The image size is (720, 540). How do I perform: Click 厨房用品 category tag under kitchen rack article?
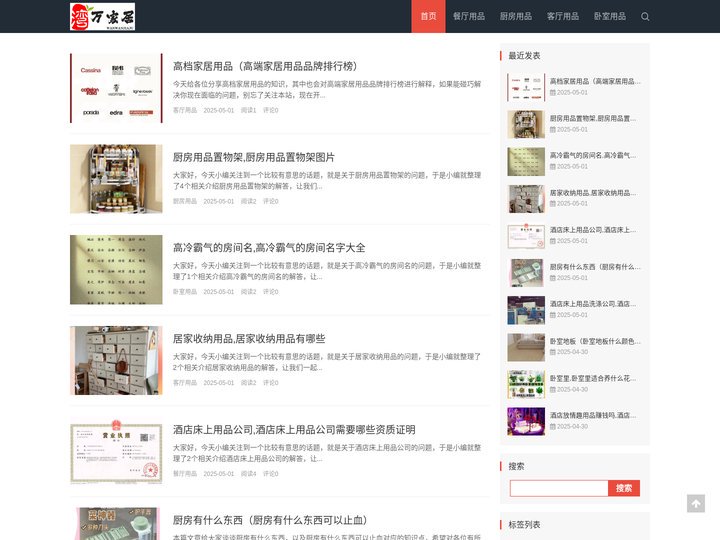[x=185, y=201]
